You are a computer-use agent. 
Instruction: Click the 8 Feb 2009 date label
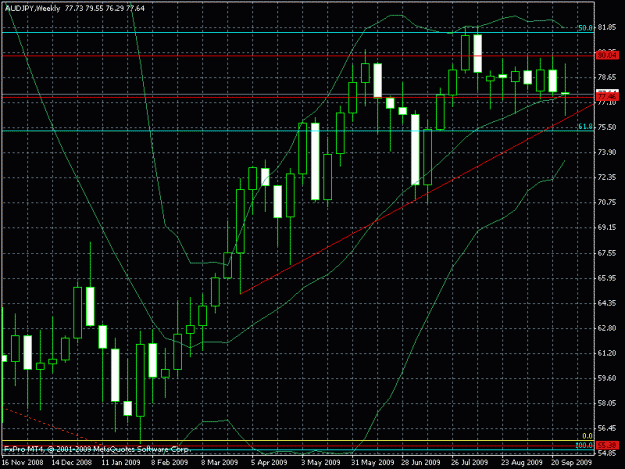(x=169, y=462)
